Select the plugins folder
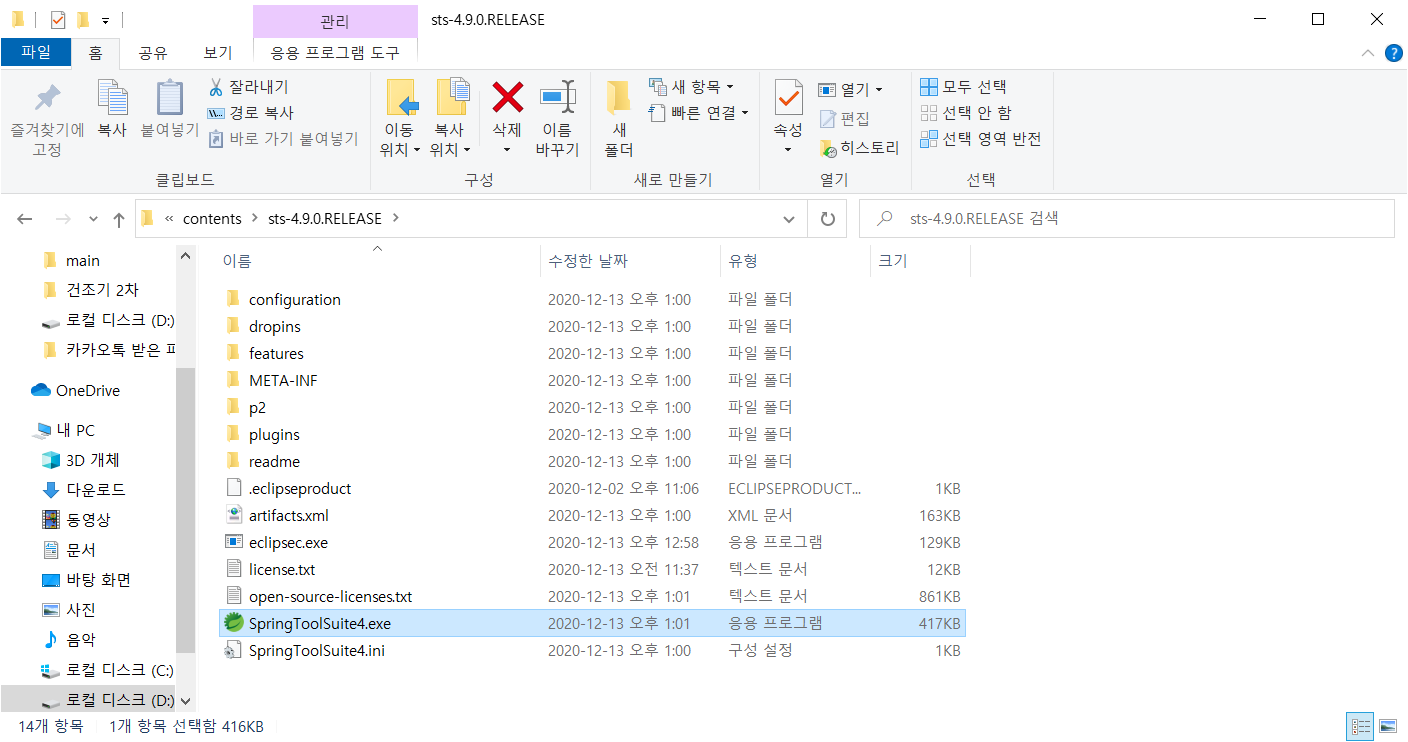1408x742 pixels. click(x=274, y=434)
